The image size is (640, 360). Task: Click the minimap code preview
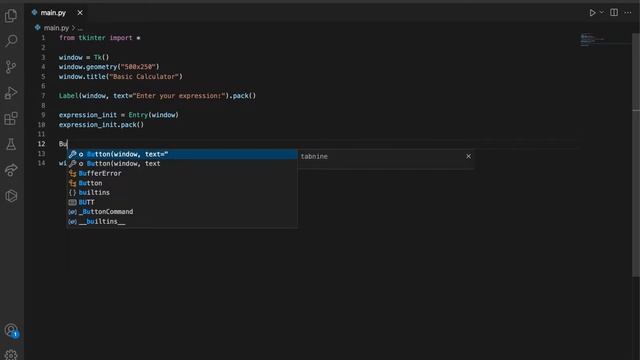tap(592, 40)
